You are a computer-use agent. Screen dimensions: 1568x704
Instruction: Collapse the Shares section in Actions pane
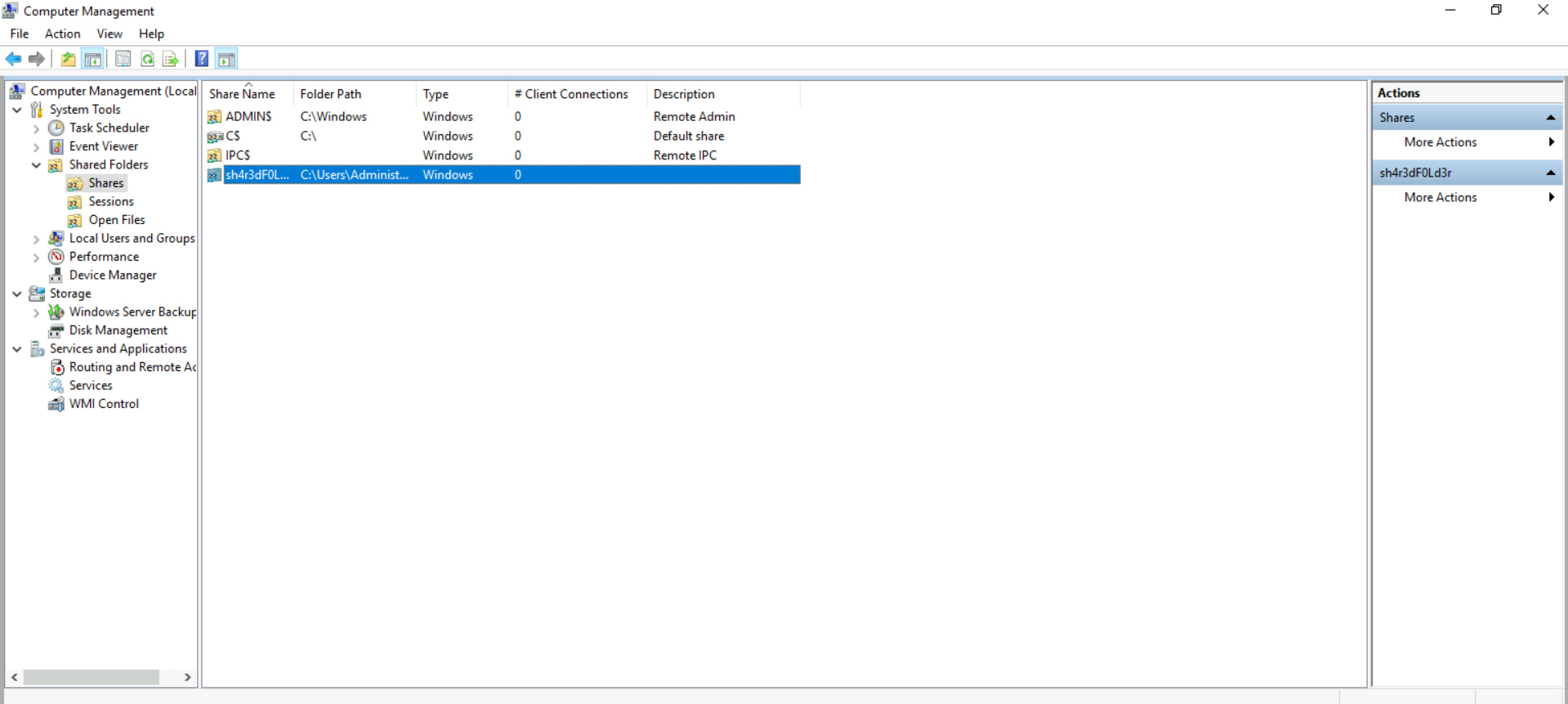(x=1550, y=118)
